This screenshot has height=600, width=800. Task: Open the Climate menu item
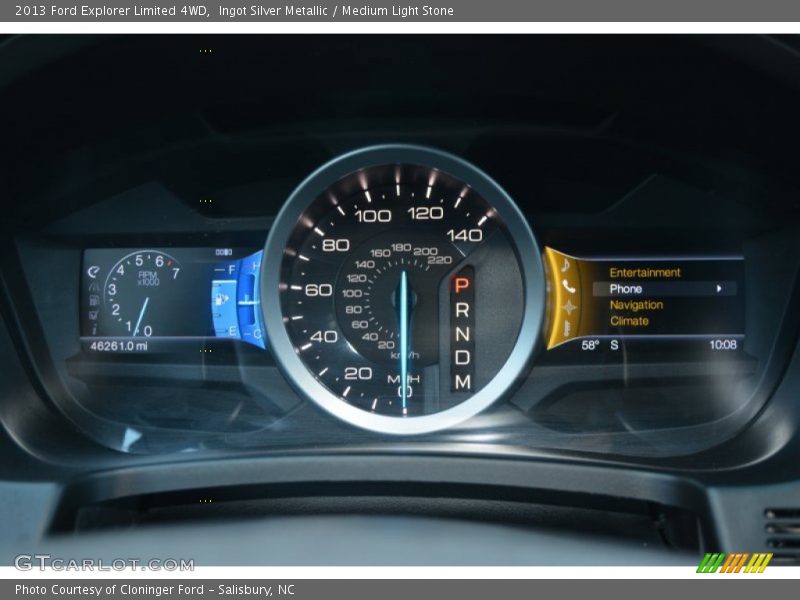(629, 321)
